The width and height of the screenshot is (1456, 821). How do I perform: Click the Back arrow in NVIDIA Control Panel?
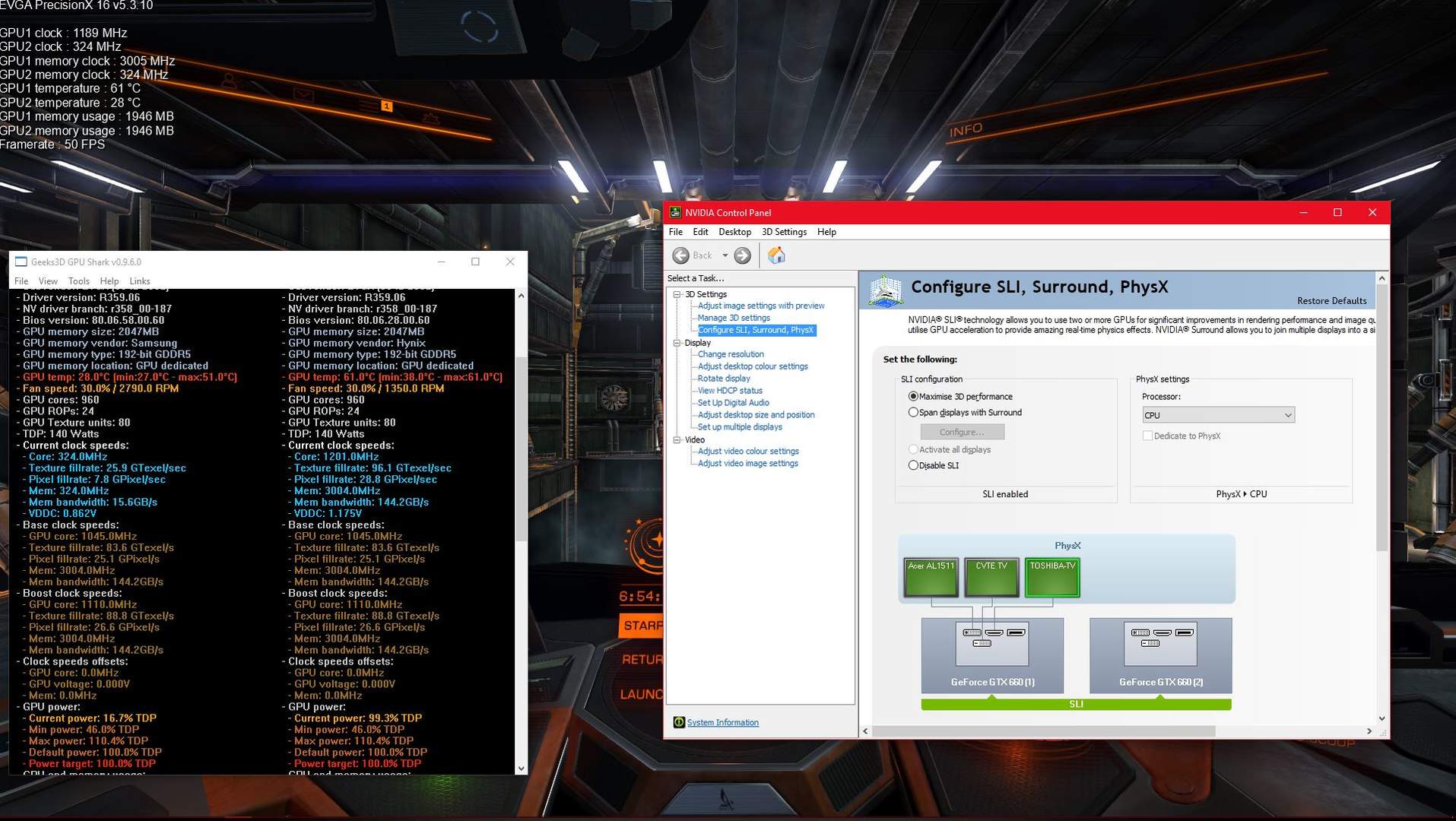click(681, 255)
